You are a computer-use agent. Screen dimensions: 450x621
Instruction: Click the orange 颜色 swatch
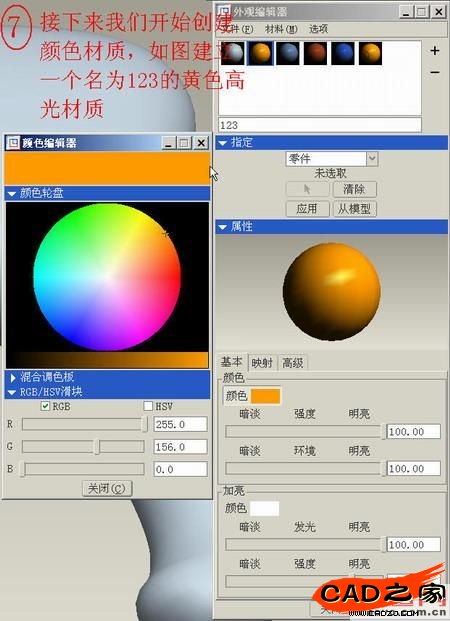pyautogui.click(x=265, y=396)
